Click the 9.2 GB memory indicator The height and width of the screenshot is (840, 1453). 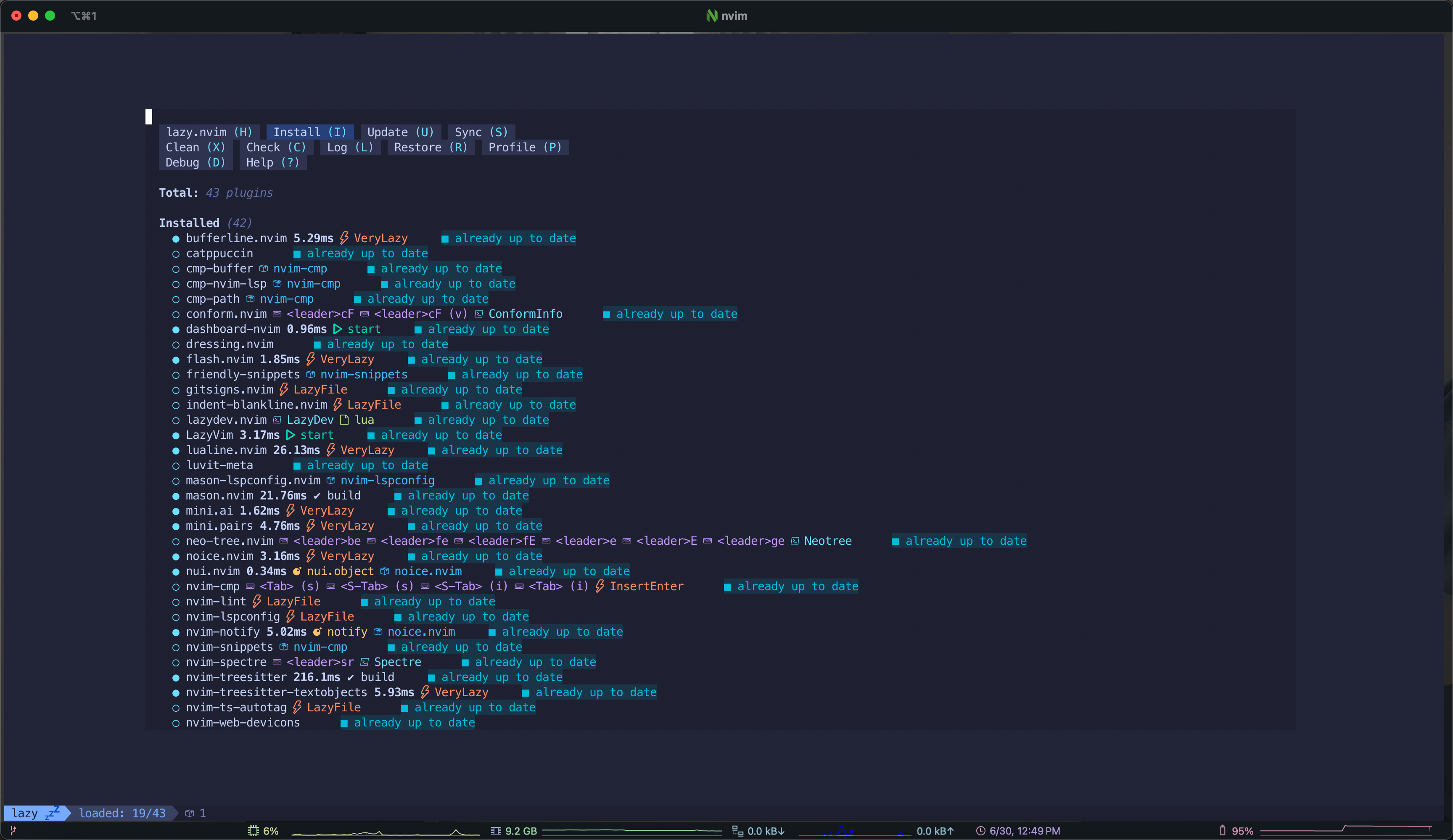[514, 831]
